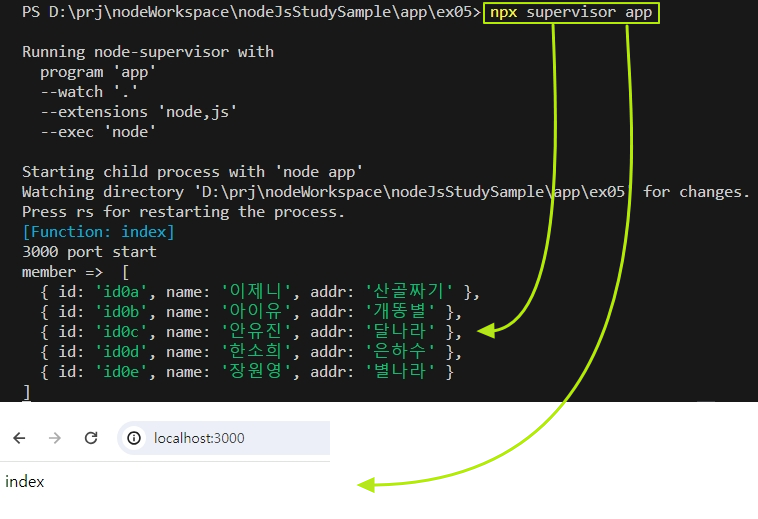Click the "program 'app'" line
Image resolution: width=758 pixels, height=519 pixels.
tap(98, 72)
